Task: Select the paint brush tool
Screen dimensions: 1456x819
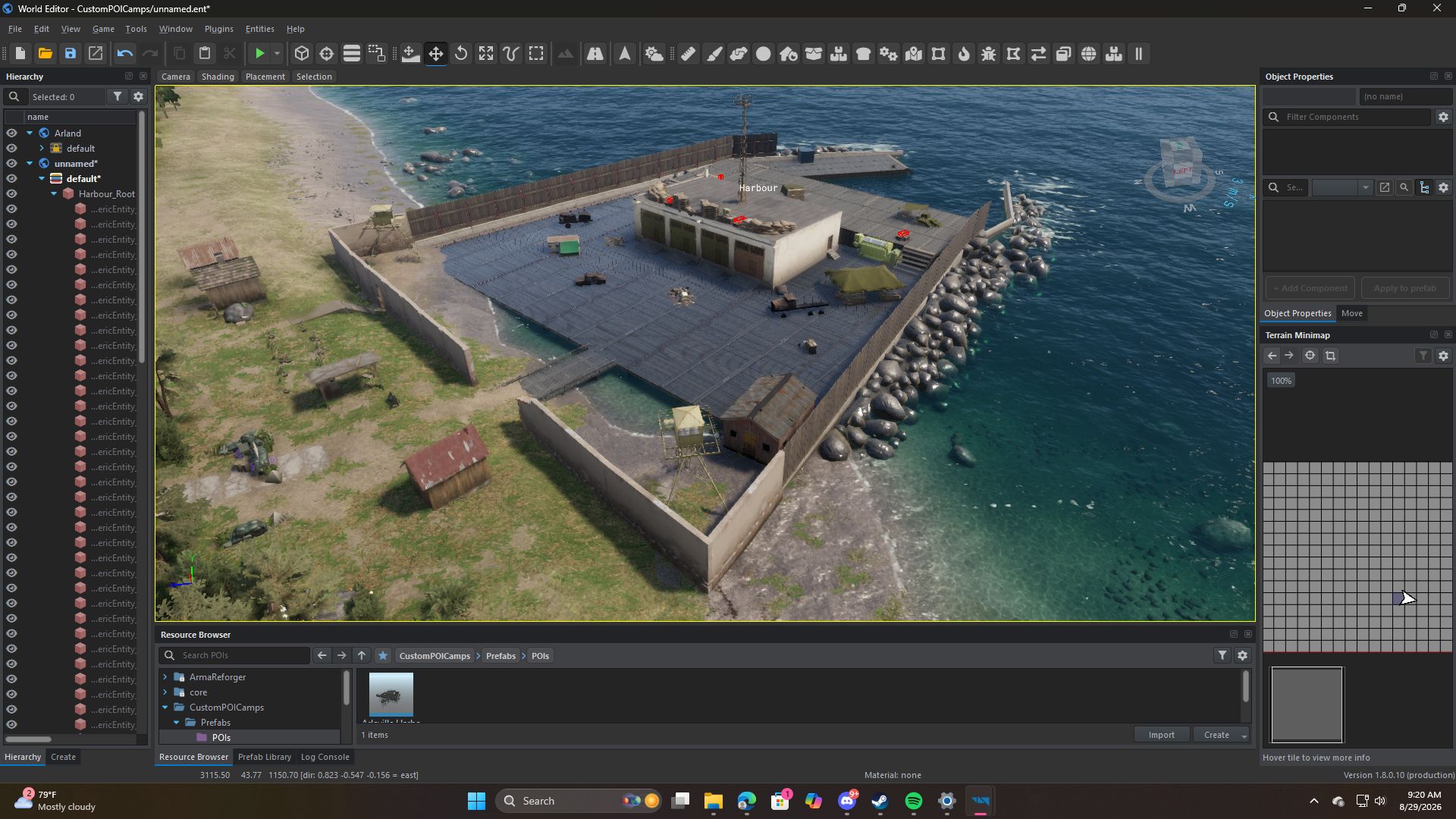Action: tap(714, 54)
